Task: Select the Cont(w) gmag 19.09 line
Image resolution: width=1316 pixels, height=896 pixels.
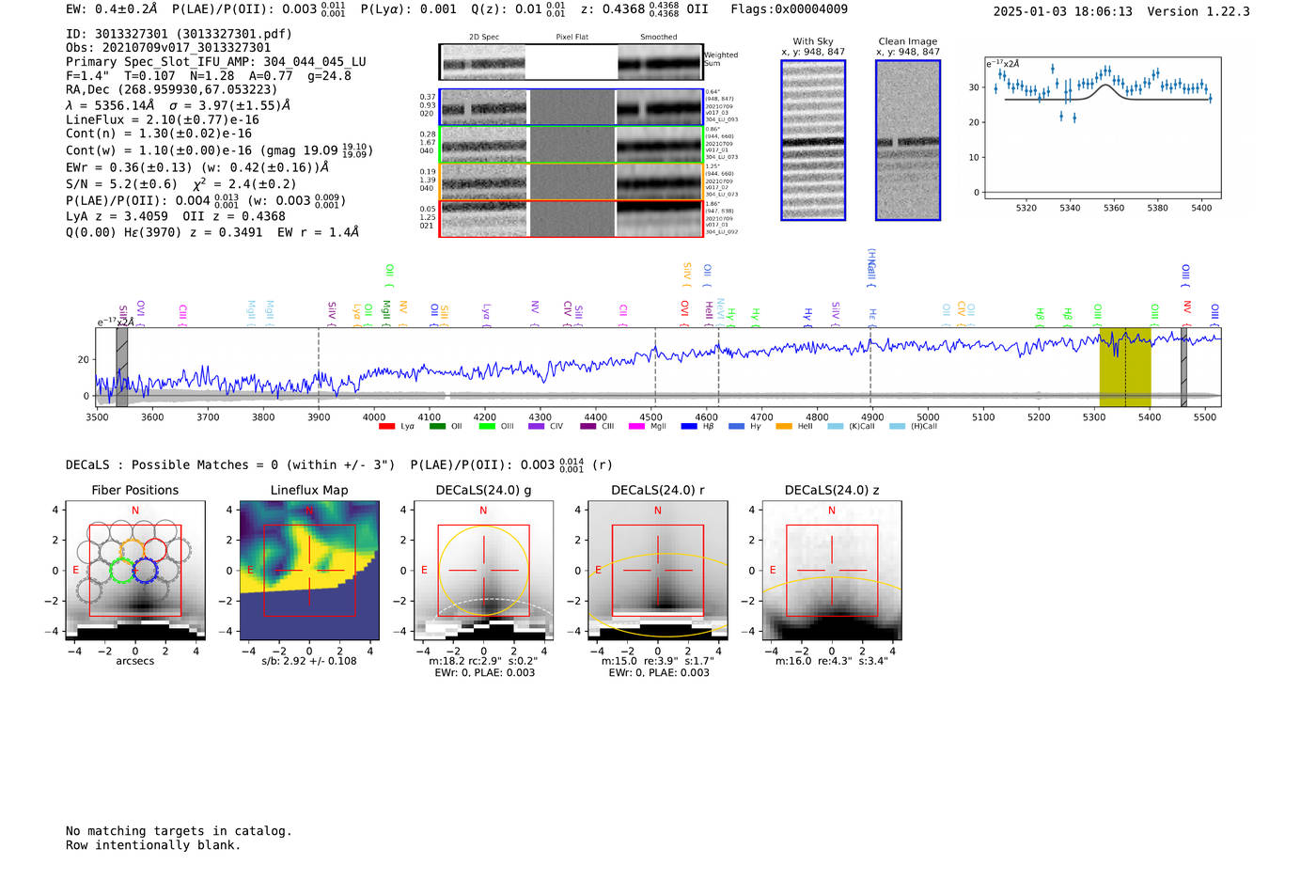Action: 219,150
